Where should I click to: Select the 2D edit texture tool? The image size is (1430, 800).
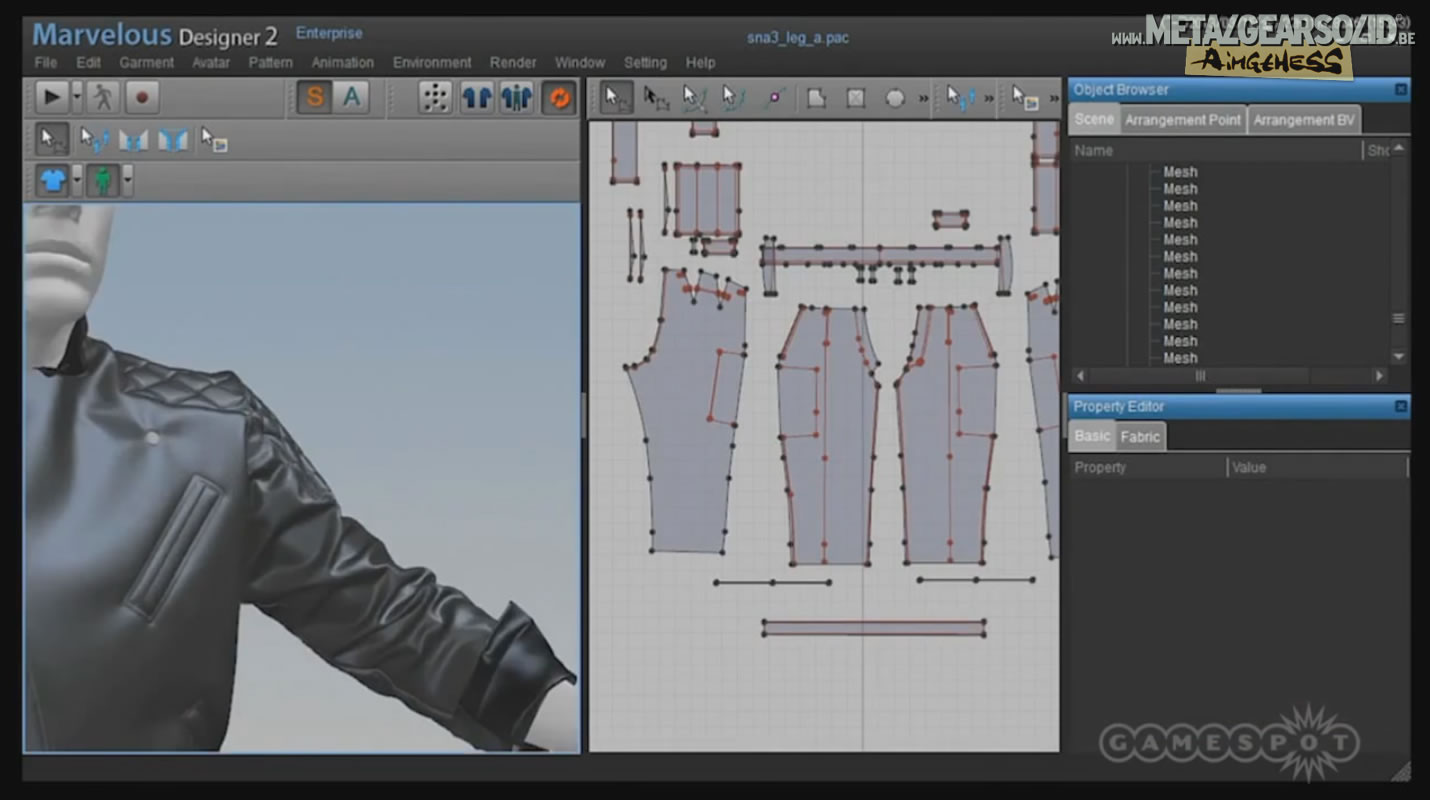coord(1025,98)
